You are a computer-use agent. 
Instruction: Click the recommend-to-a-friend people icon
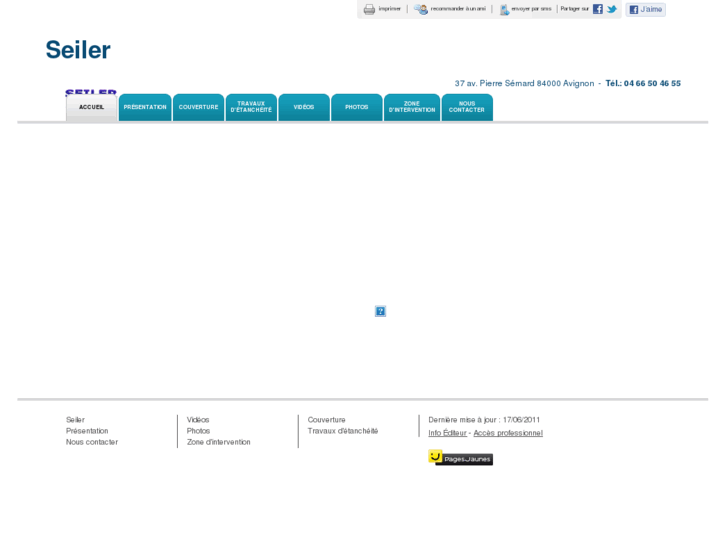(421, 9)
